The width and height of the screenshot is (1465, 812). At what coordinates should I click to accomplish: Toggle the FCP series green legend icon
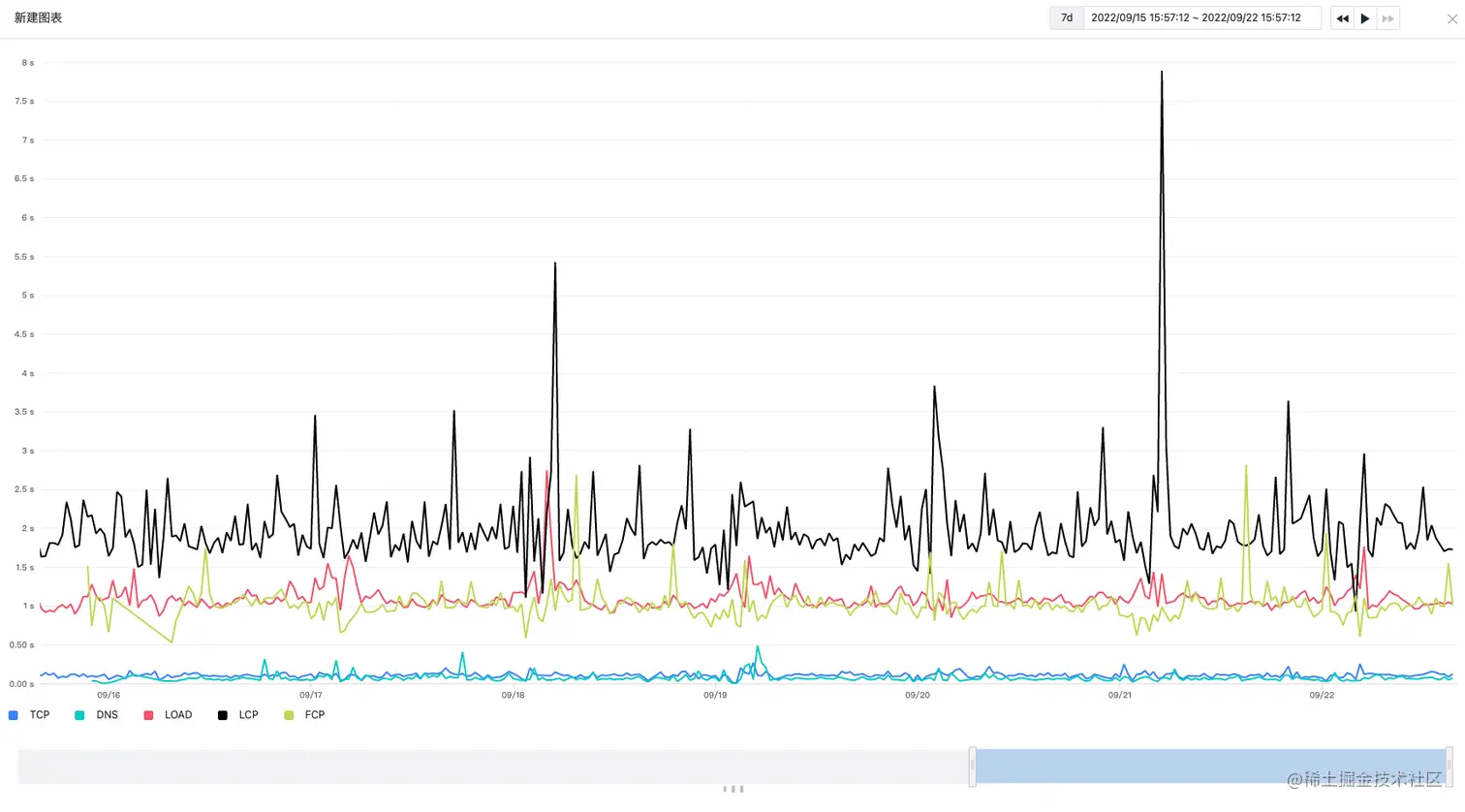click(289, 715)
